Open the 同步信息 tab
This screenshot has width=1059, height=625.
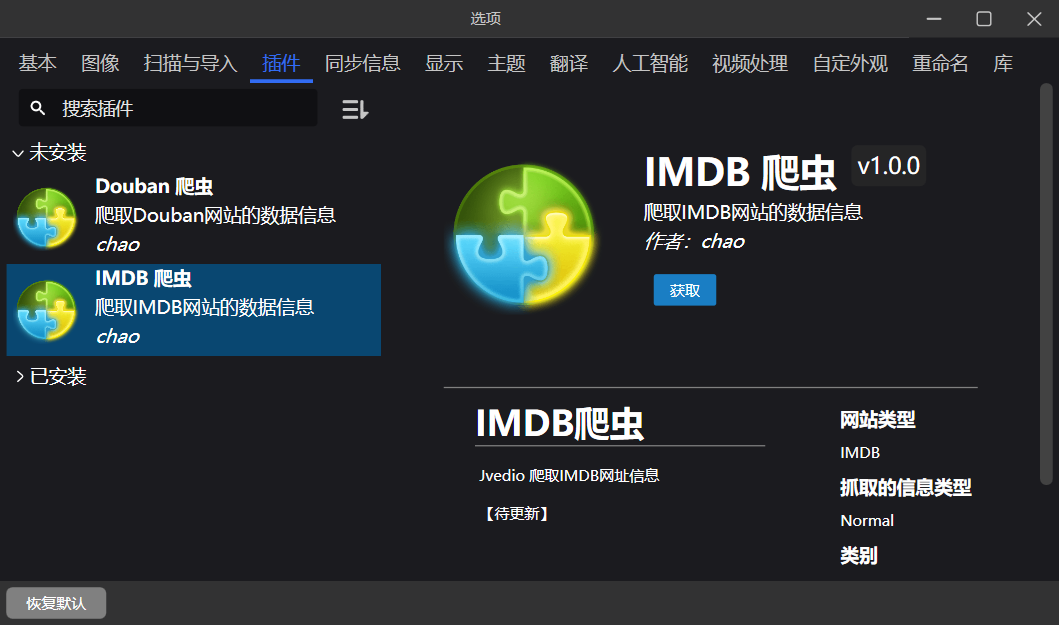(364, 62)
